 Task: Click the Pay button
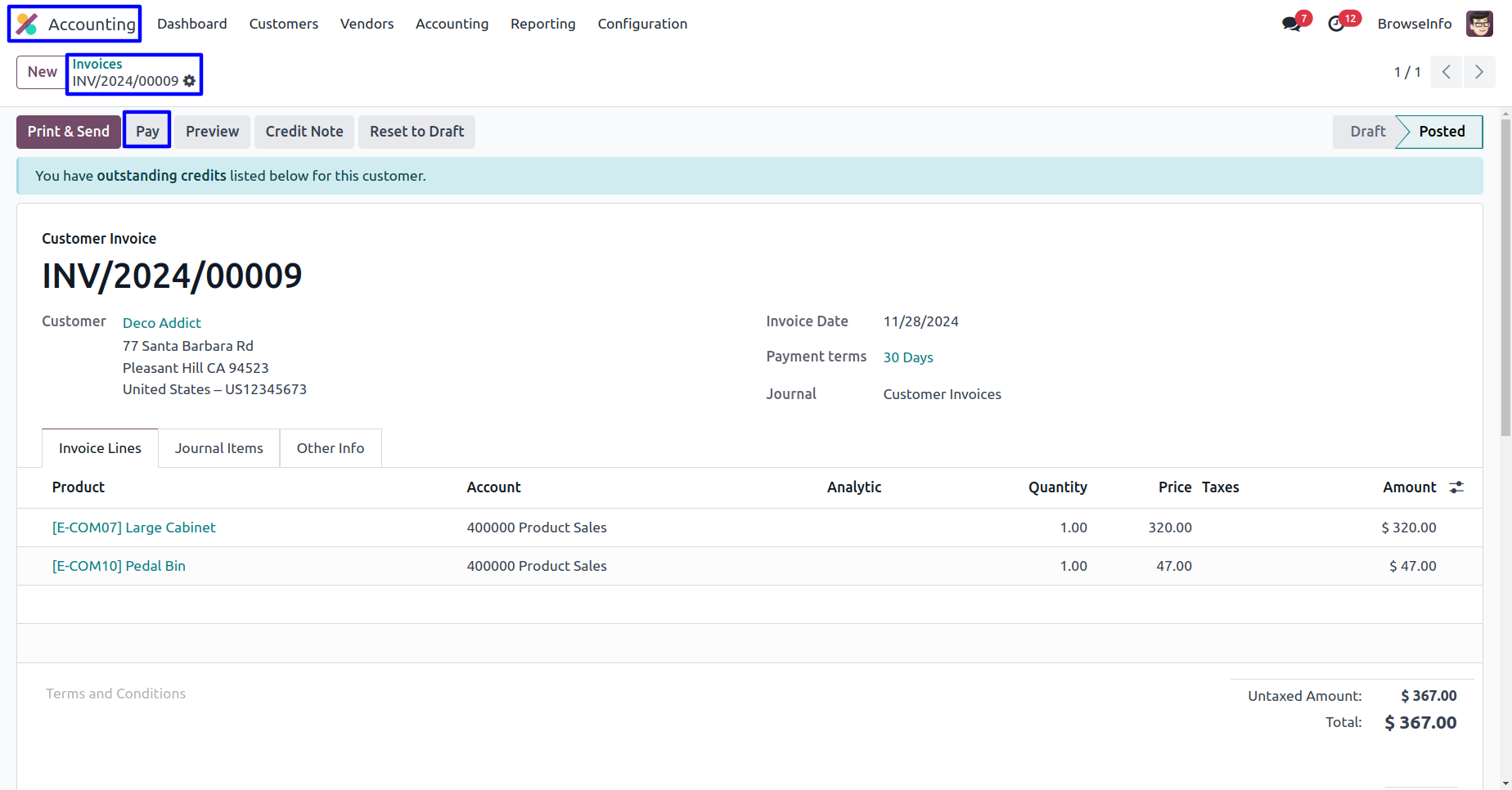pyautogui.click(x=147, y=132)
